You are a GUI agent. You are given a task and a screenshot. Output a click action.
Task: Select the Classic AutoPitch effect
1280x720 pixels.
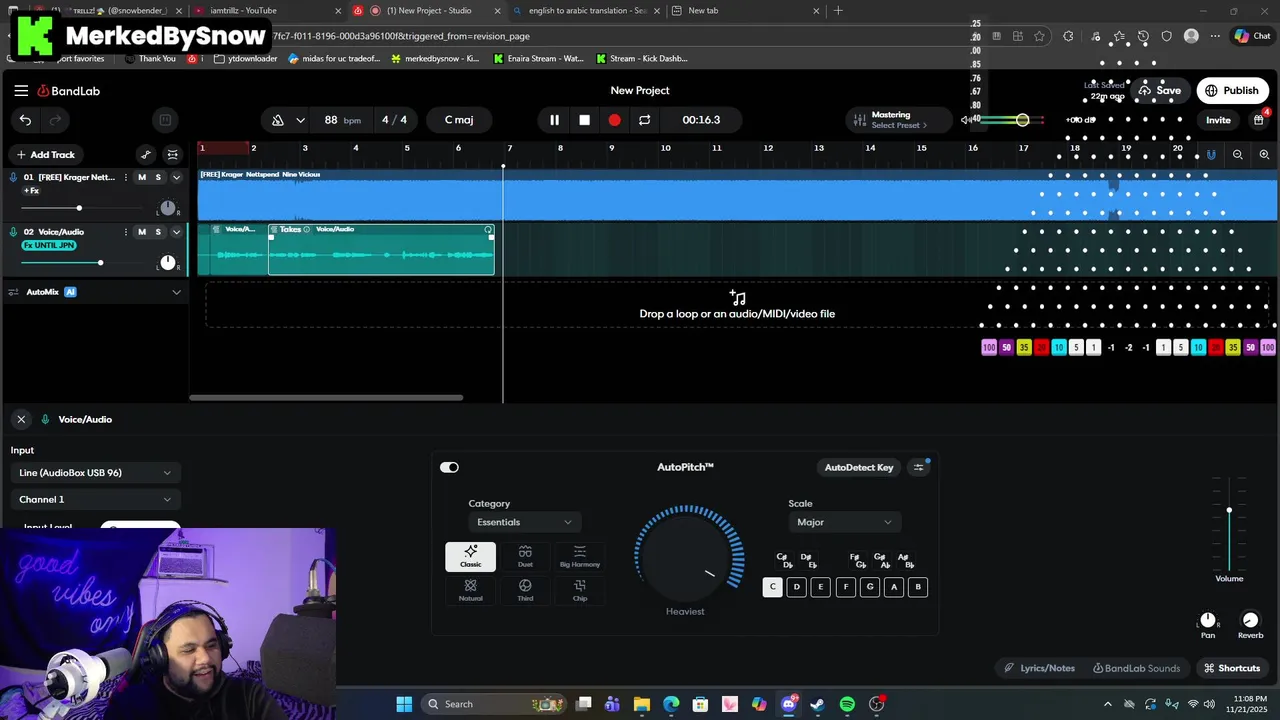click(x=470, y=557)
